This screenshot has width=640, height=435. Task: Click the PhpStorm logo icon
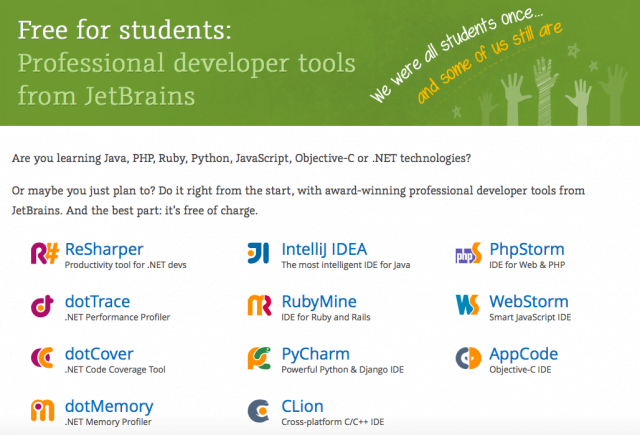click(x=468, y=255)
